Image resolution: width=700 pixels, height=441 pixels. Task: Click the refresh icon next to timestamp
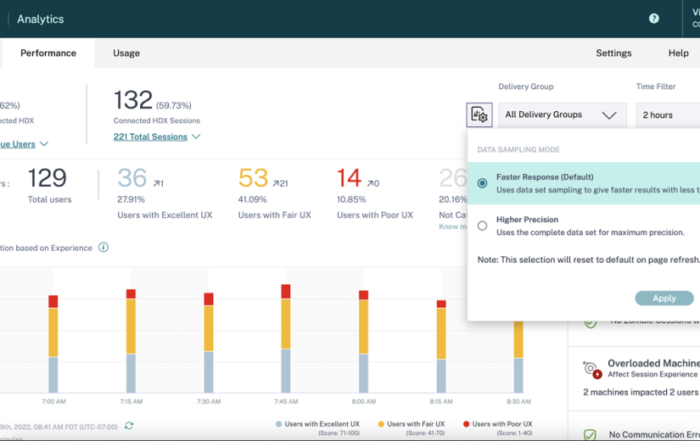pos(129,426)
